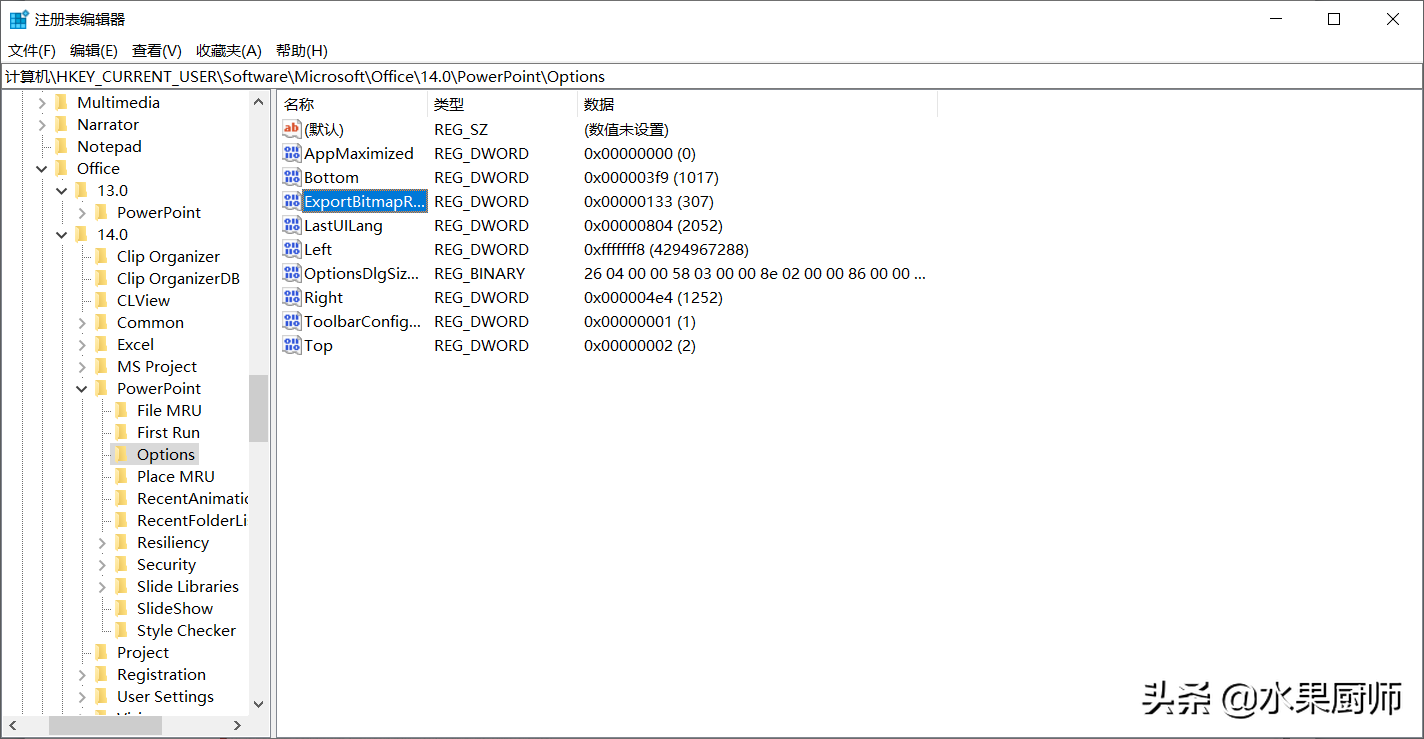1424x739 pixels.
Task: Expand the Security key
Action: coord(102,564)
